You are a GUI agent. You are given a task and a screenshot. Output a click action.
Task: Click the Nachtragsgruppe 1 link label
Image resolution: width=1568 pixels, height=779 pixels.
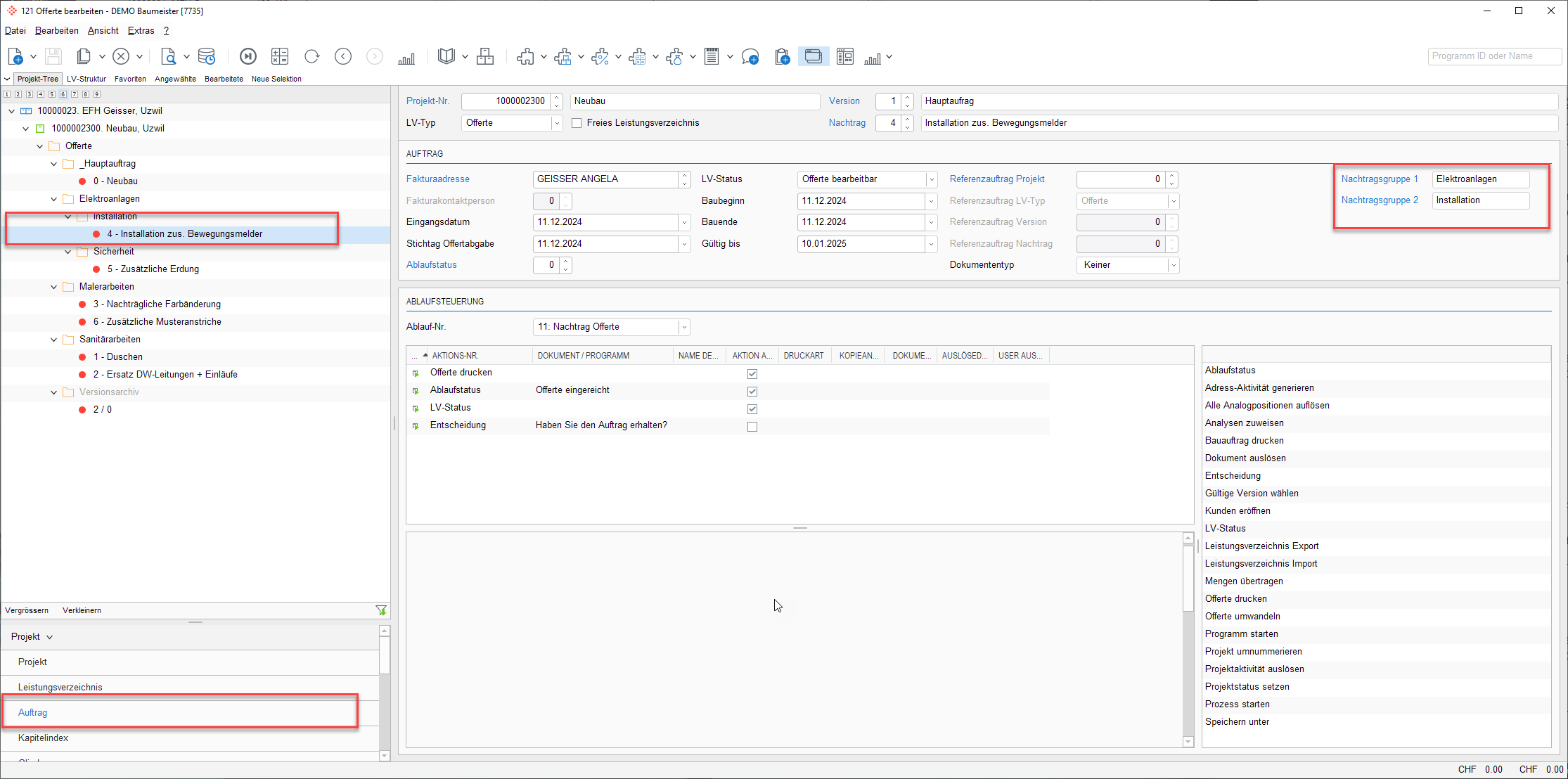1380,179
